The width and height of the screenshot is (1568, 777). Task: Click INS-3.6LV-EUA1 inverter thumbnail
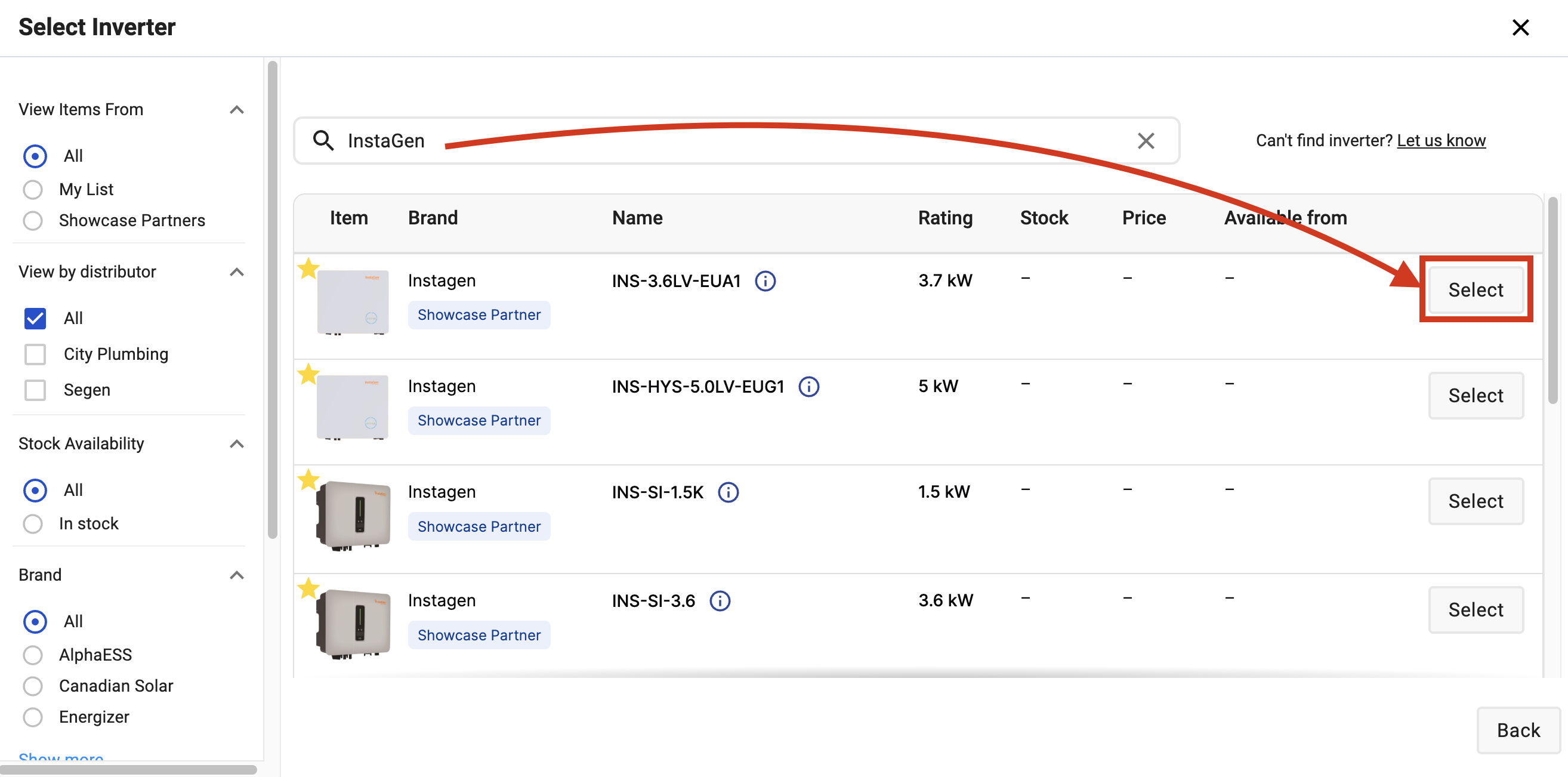pyautogui.click(x=353, y=303)
